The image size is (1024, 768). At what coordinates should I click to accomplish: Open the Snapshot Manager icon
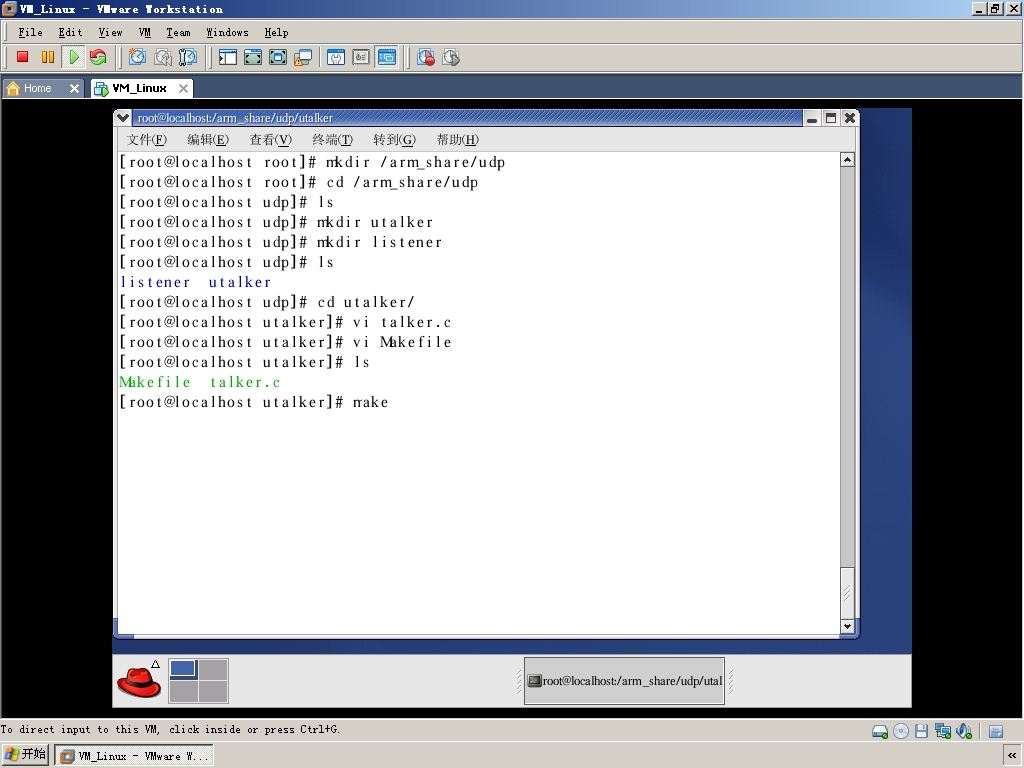point(187,57)
